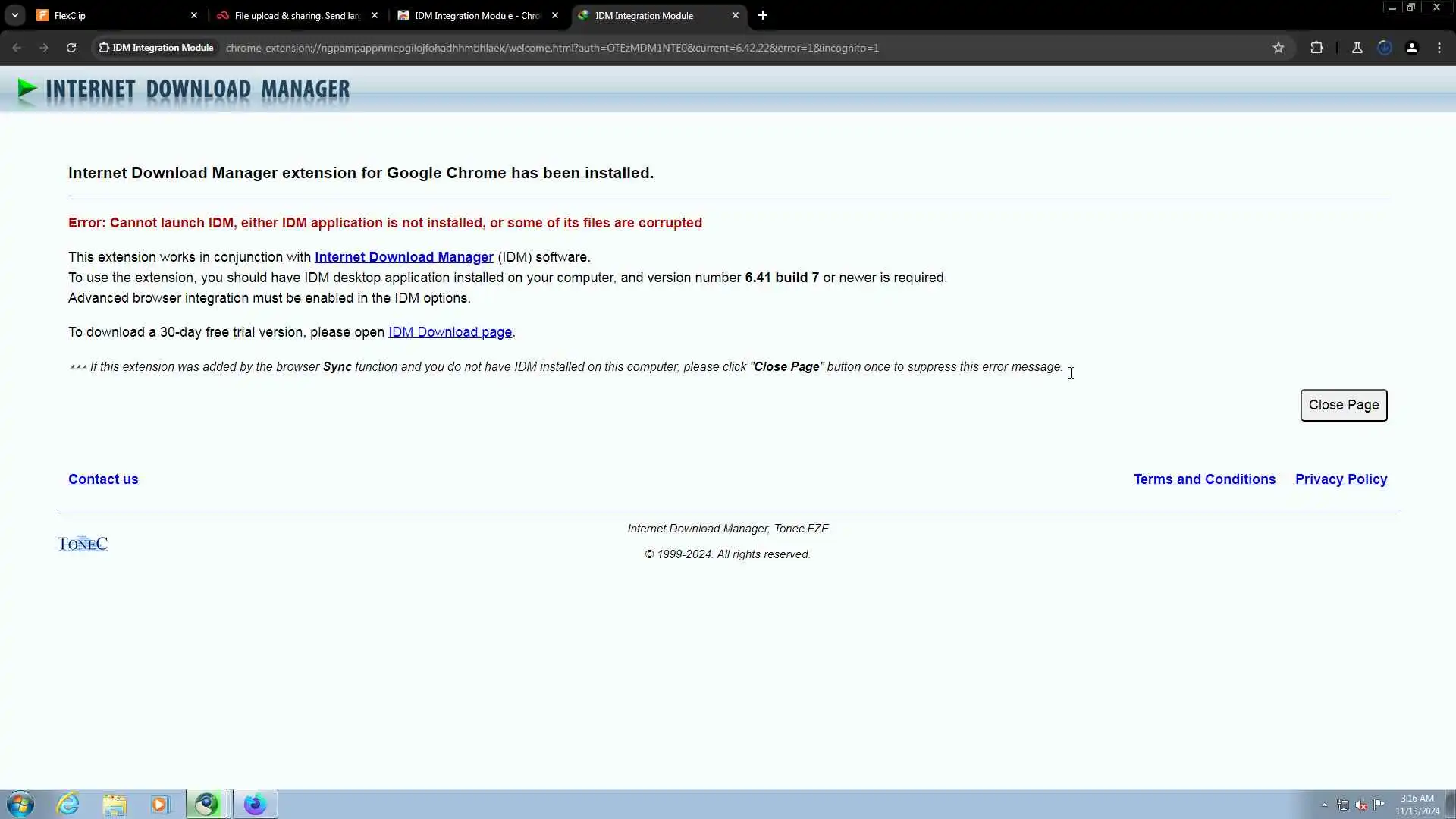Screen dimensions: 1456x819
Task: Switch to the FlexClip tab
Action: click(x=114, y=15)
